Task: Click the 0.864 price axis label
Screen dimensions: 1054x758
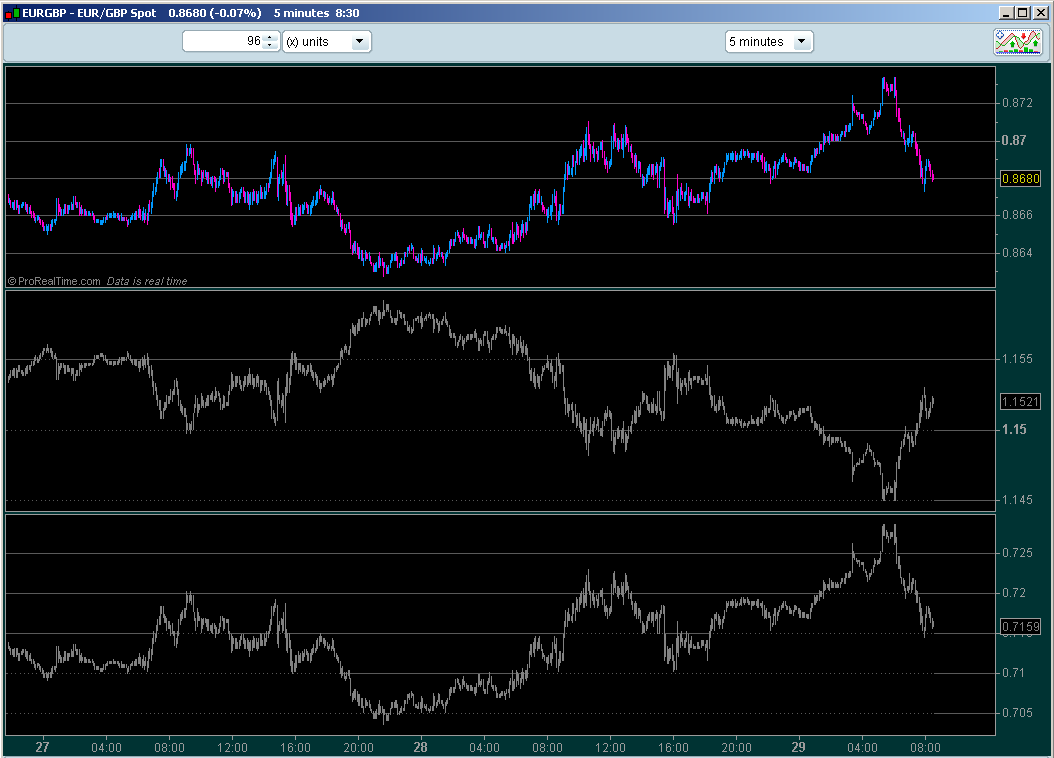Action: [1017, 253]
